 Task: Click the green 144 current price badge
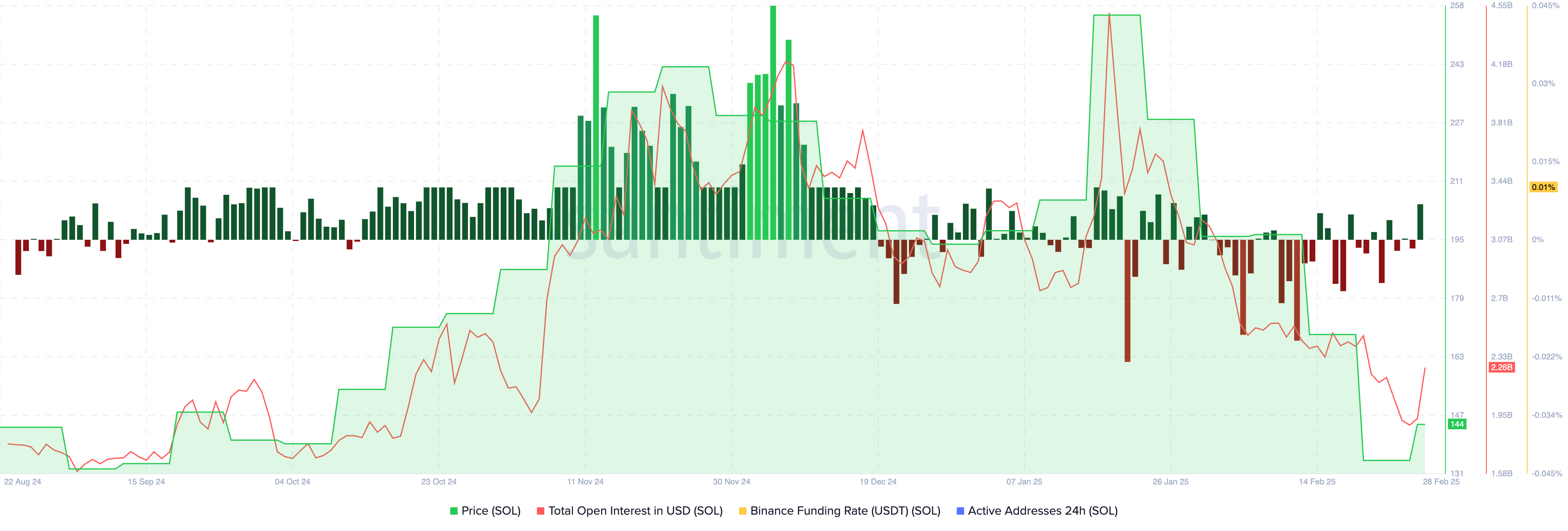click(1457, 424)
